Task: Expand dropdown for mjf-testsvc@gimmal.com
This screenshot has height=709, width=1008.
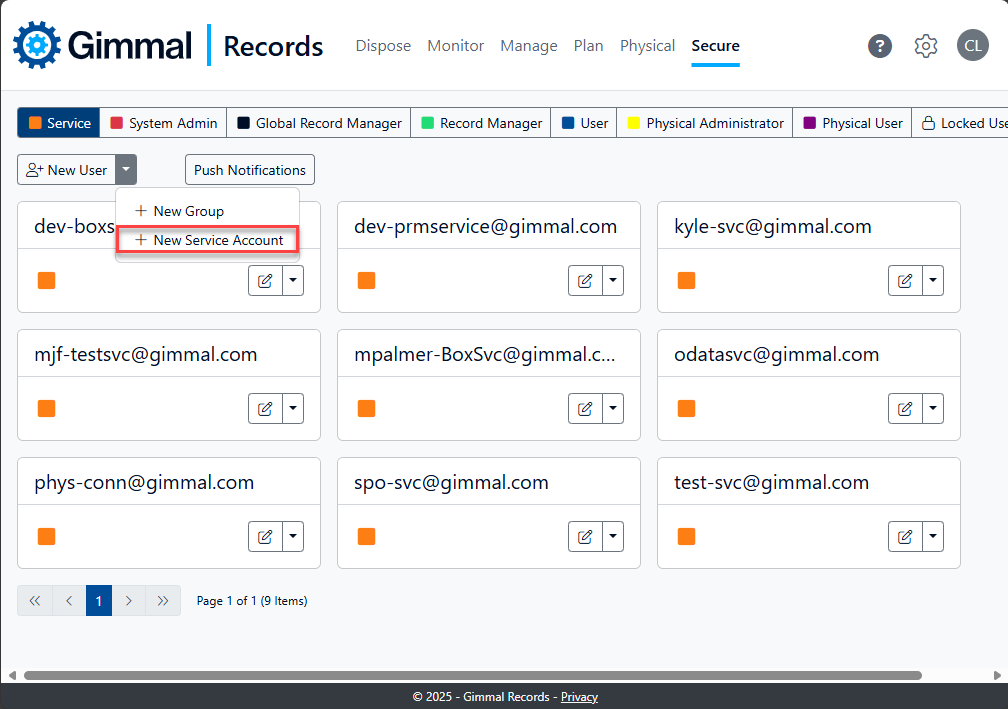Action: pyautogui.click(x=293, y=409)
